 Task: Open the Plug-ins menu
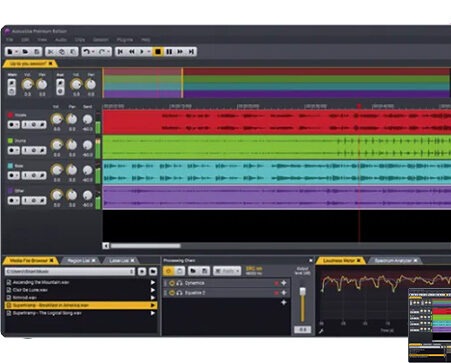coord(125,40)
